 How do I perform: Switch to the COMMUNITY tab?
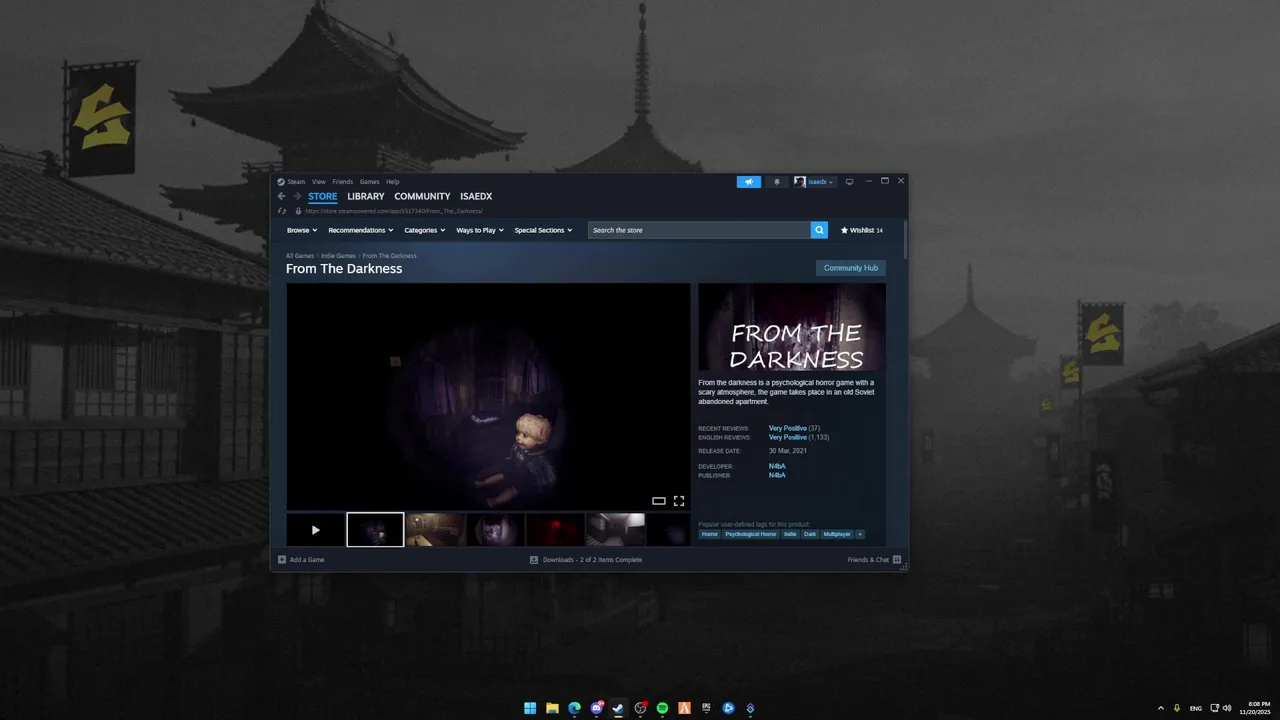(x=422, y=197)
